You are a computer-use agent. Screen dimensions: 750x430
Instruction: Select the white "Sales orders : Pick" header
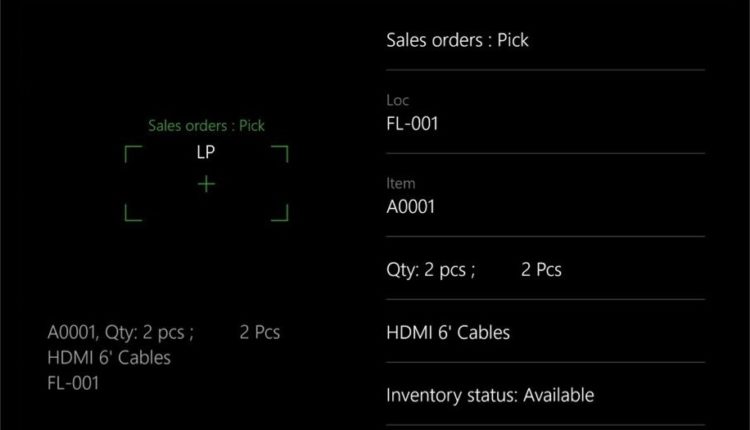point(457,41)
